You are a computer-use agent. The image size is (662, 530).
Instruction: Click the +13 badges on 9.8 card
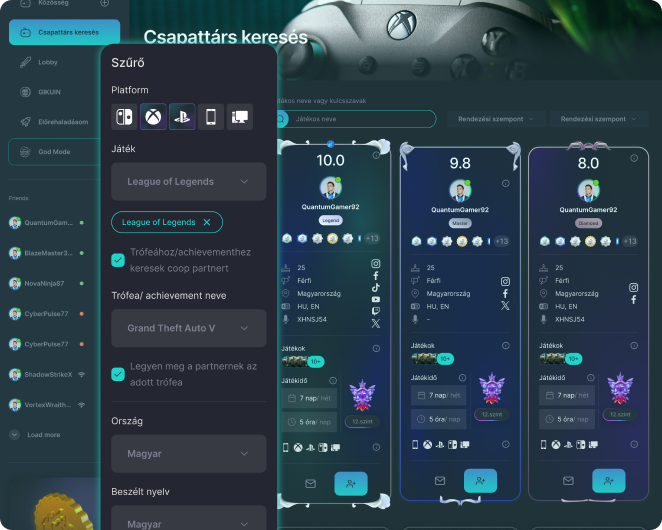coord(502,241)
